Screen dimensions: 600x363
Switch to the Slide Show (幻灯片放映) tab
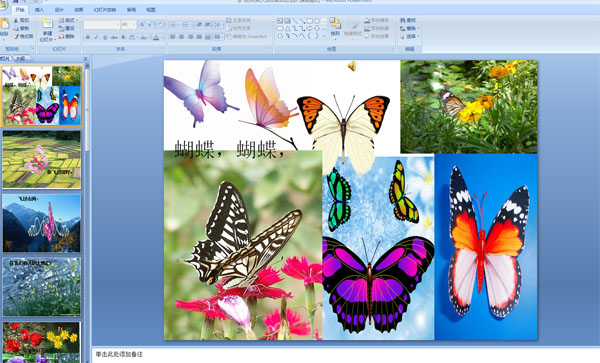coord(105,10)
